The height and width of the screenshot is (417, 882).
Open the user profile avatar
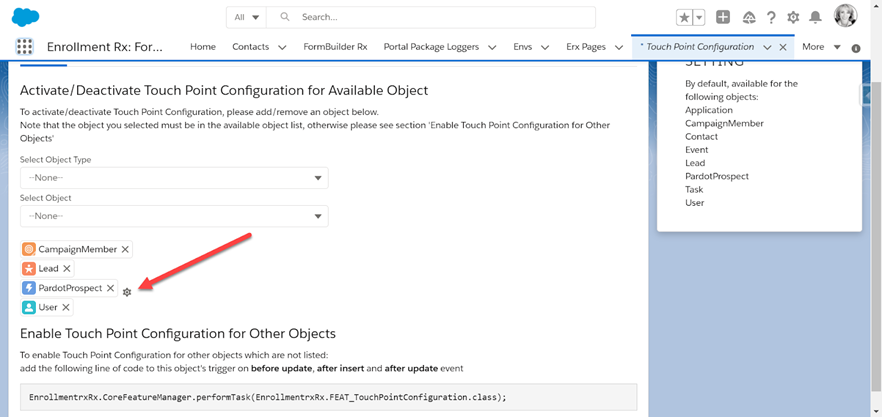845,17
